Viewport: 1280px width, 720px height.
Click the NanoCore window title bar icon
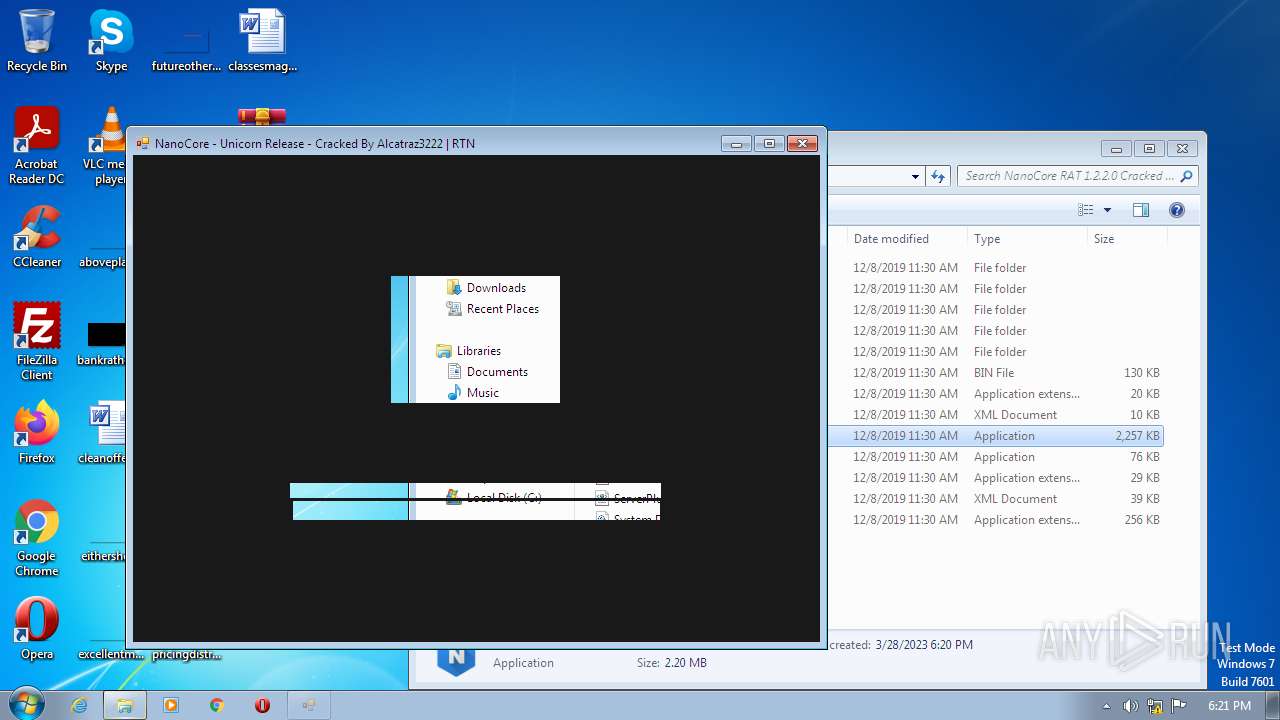[143, 144]
